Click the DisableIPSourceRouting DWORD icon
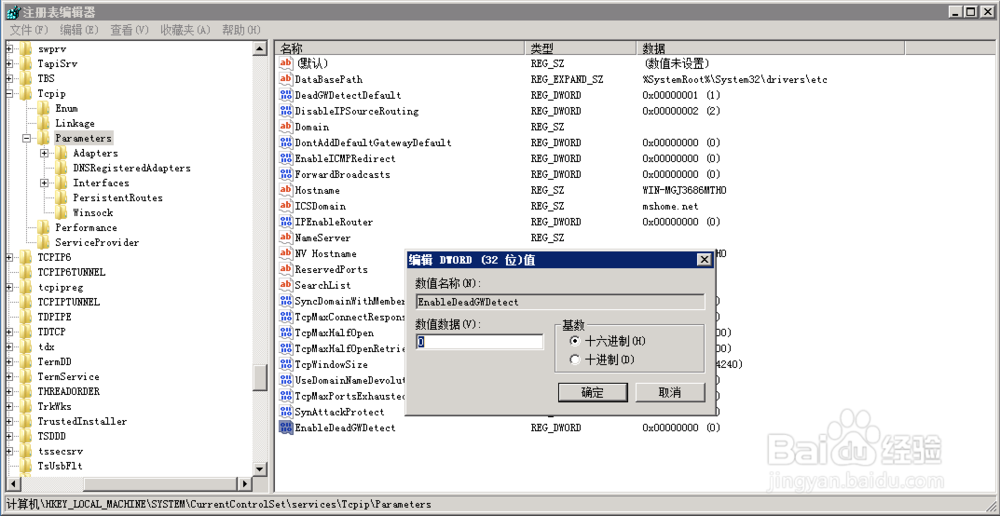 point(286,111)
